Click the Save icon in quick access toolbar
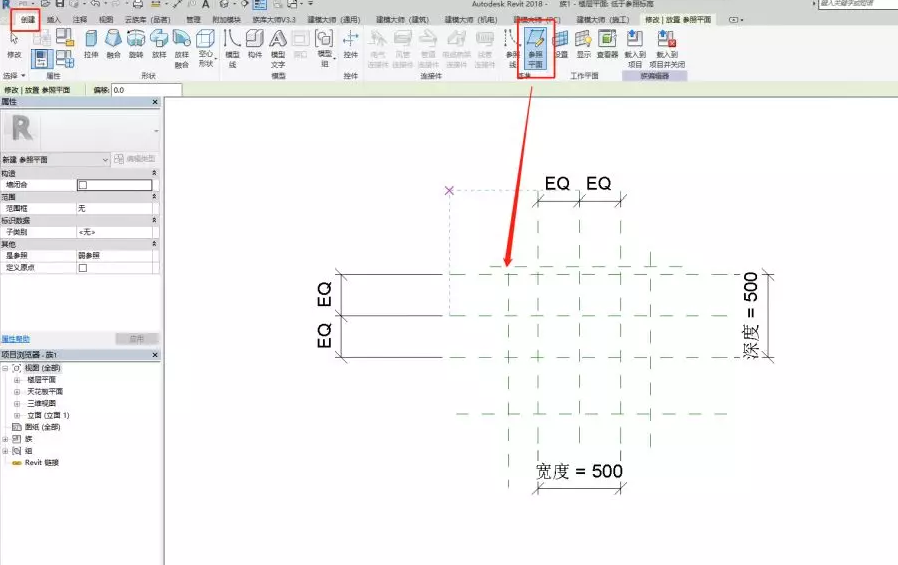Viewport: 898px width, 565px height. tap(60, 4)
